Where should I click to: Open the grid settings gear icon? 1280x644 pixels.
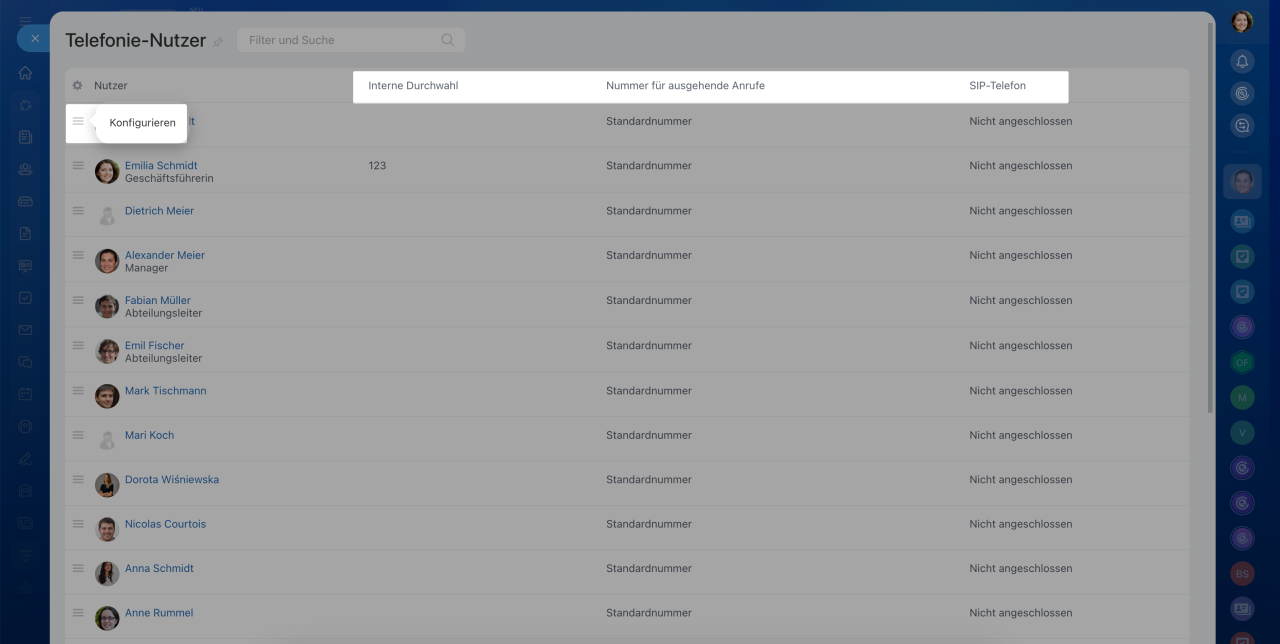(x=78, y=86)
